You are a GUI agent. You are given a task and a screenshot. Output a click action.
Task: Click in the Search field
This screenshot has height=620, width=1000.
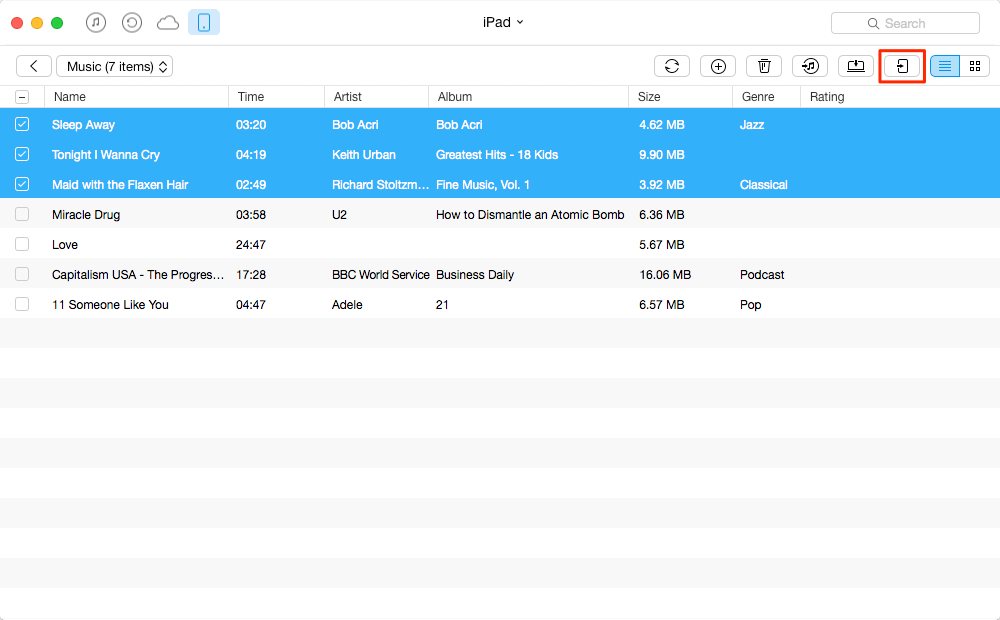906,24
